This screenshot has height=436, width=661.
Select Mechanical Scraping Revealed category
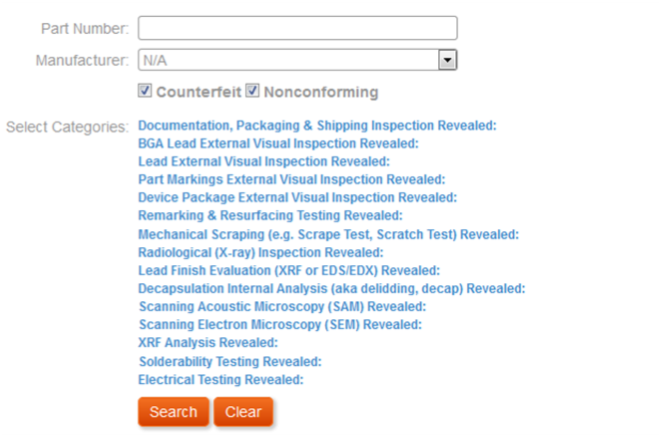point(328,234)
